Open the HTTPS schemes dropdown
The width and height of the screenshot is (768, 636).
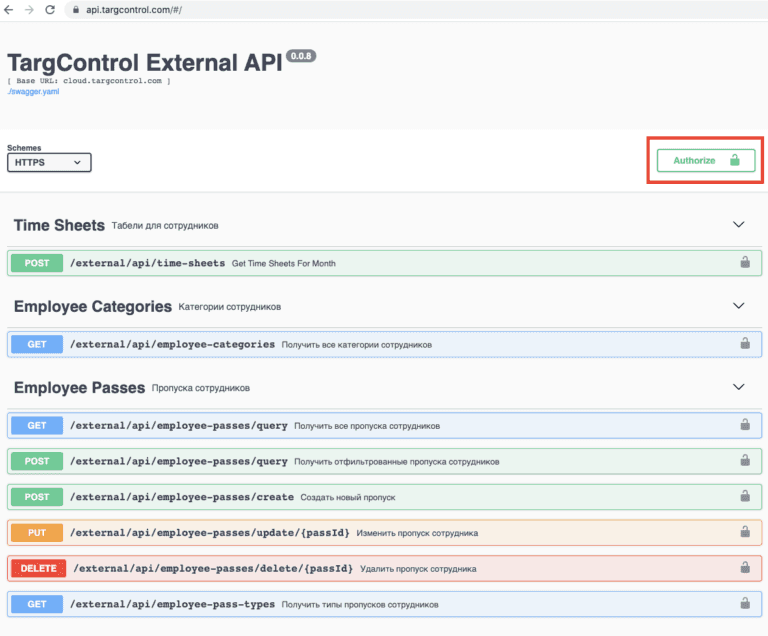(x=49, y=163)
